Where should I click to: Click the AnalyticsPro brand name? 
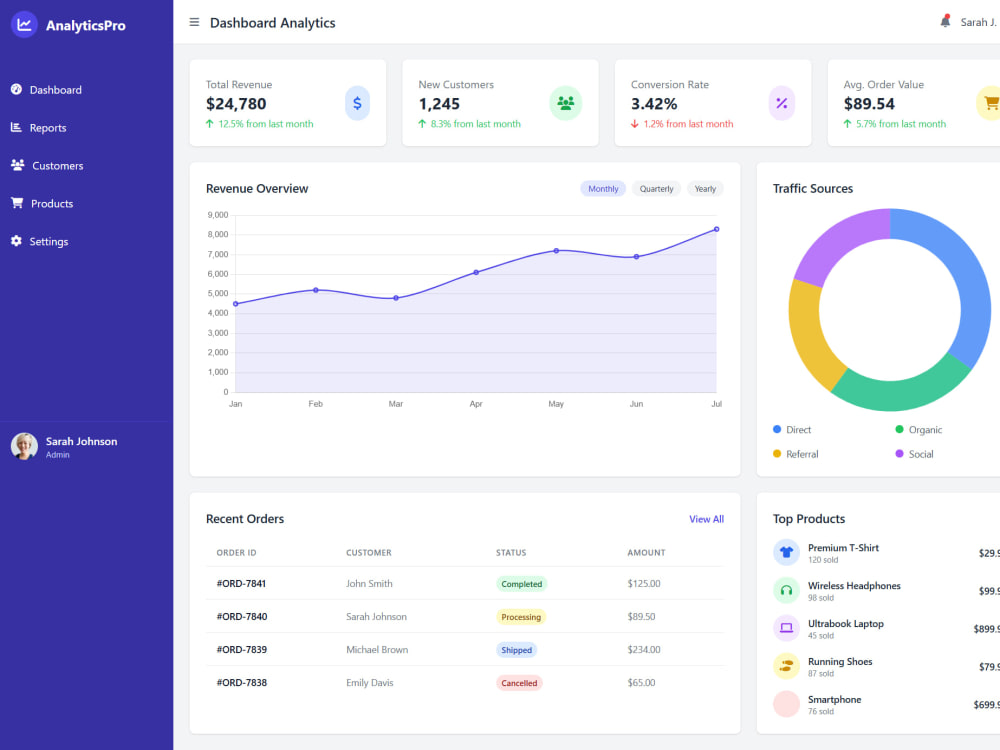click(85, 26)
